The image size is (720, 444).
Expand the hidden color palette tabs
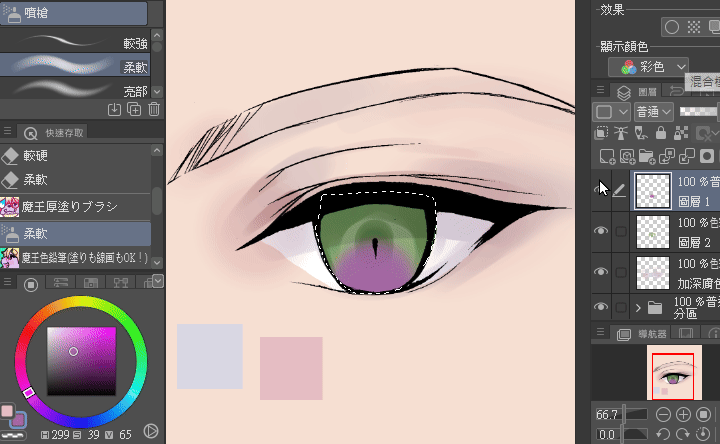pyautogui.click(x=158, y=281)
